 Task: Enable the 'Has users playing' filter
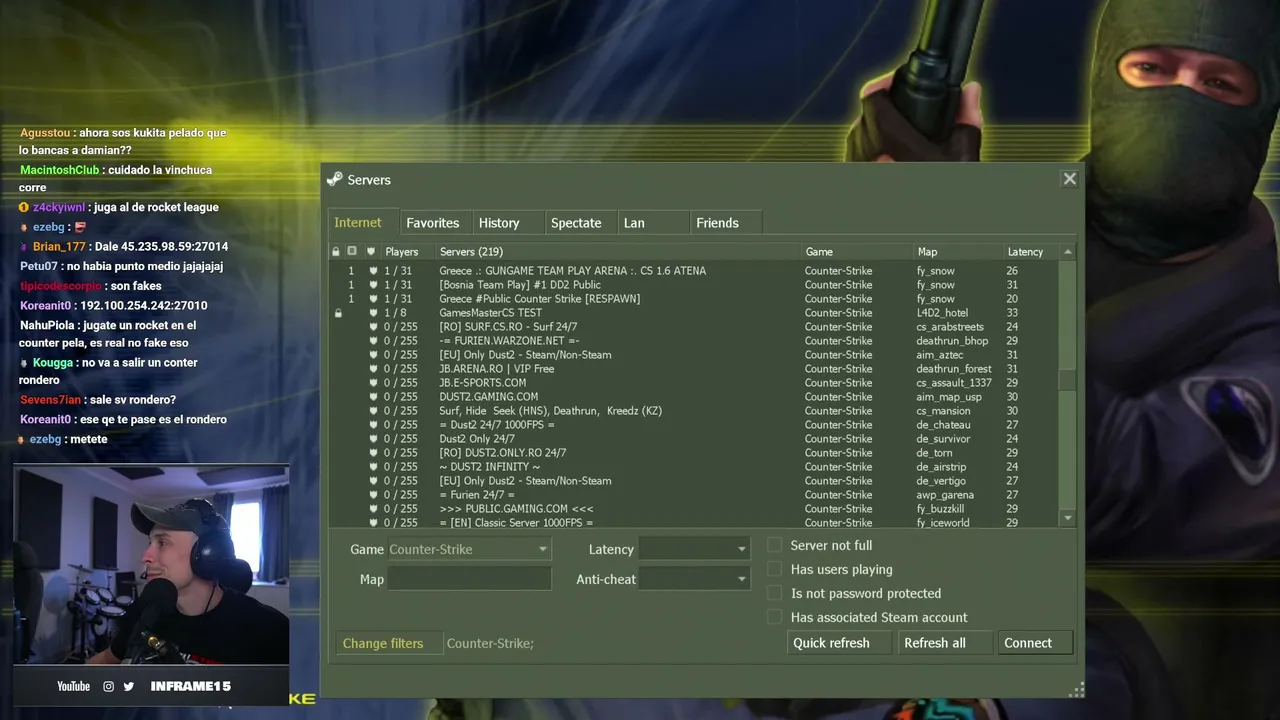(774, 569)
